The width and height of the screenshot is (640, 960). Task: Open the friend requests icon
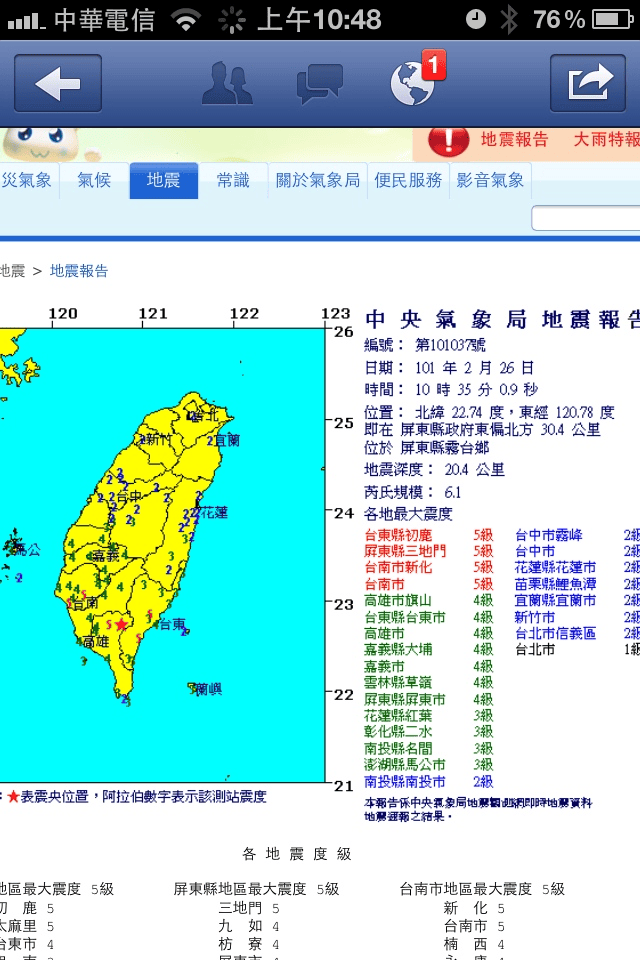227,83
